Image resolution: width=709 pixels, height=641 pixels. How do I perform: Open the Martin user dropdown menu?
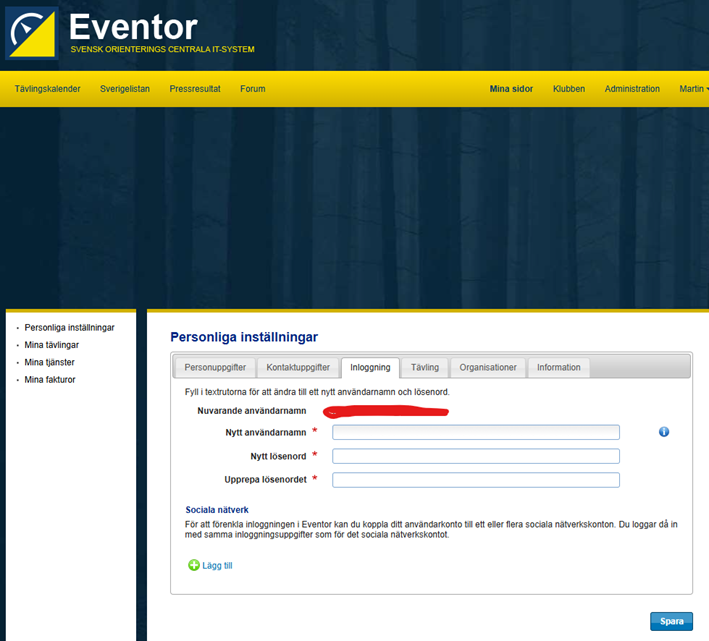click(x=693, y=89)
